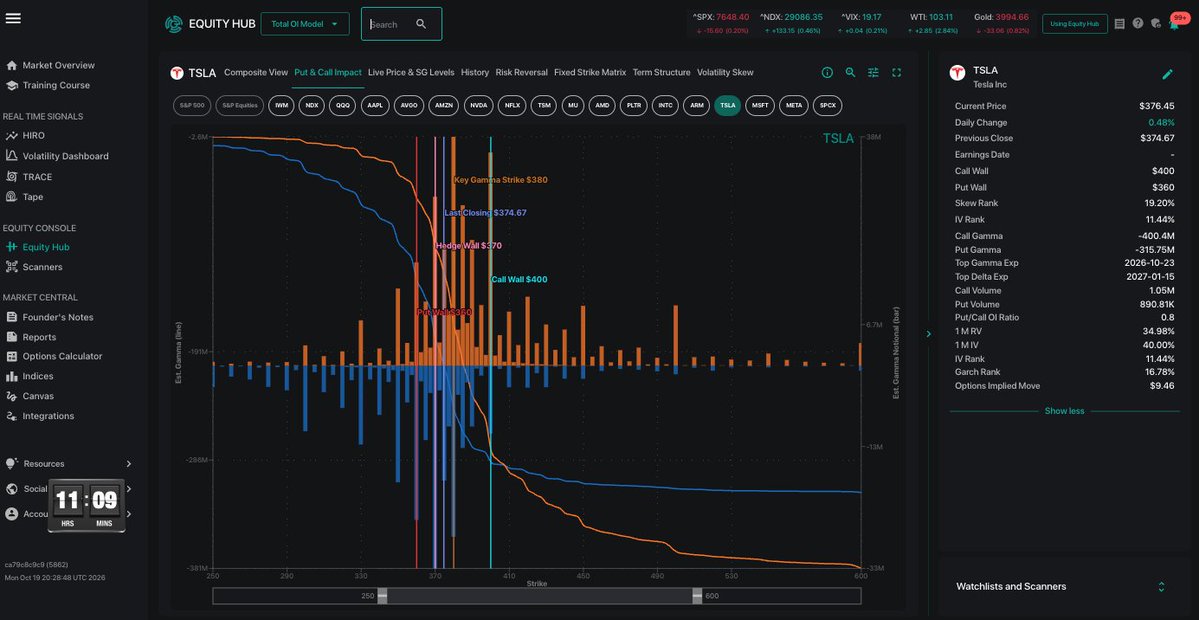Viewport: 1199px width, 620px height.
Task: Click right strike range handle at 600
Action: (697, 596)
